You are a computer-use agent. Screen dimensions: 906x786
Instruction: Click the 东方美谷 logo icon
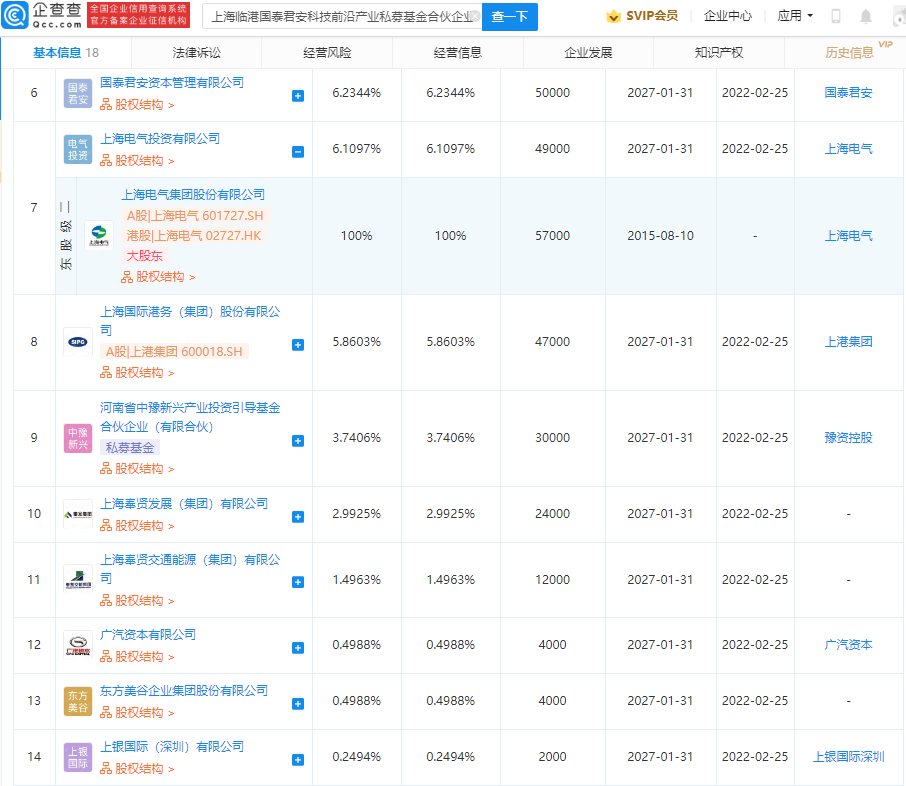click(x=77, y=701)
